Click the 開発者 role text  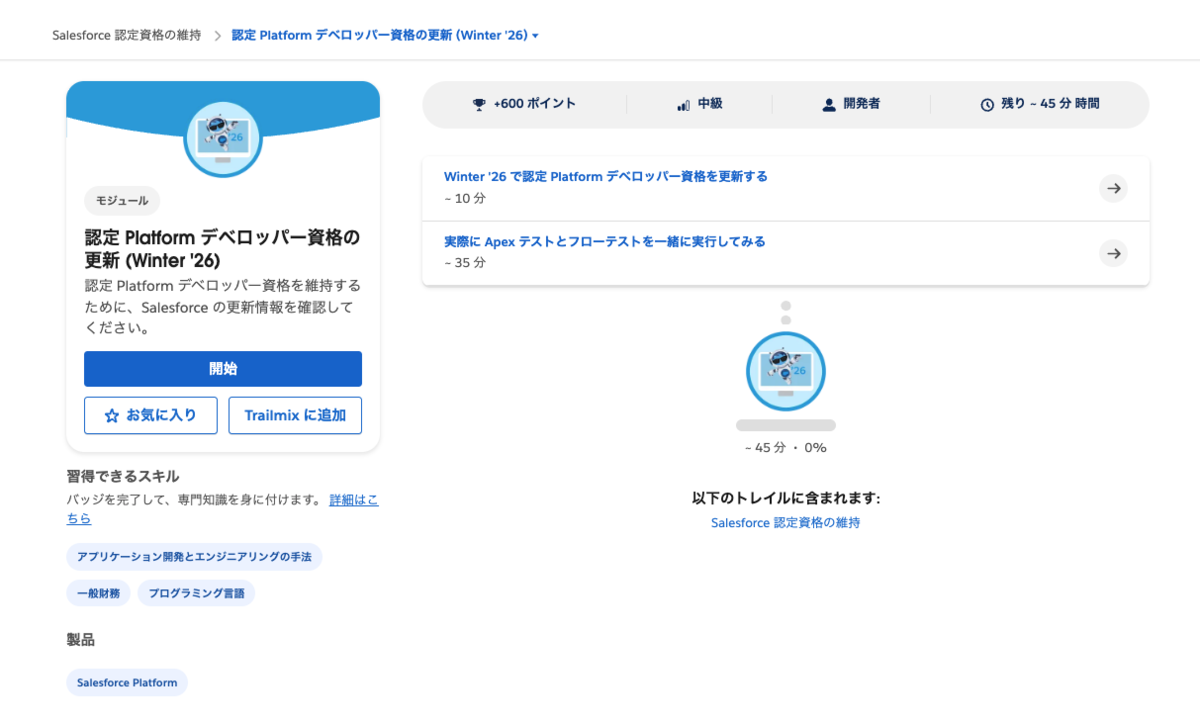coord(861,104)
